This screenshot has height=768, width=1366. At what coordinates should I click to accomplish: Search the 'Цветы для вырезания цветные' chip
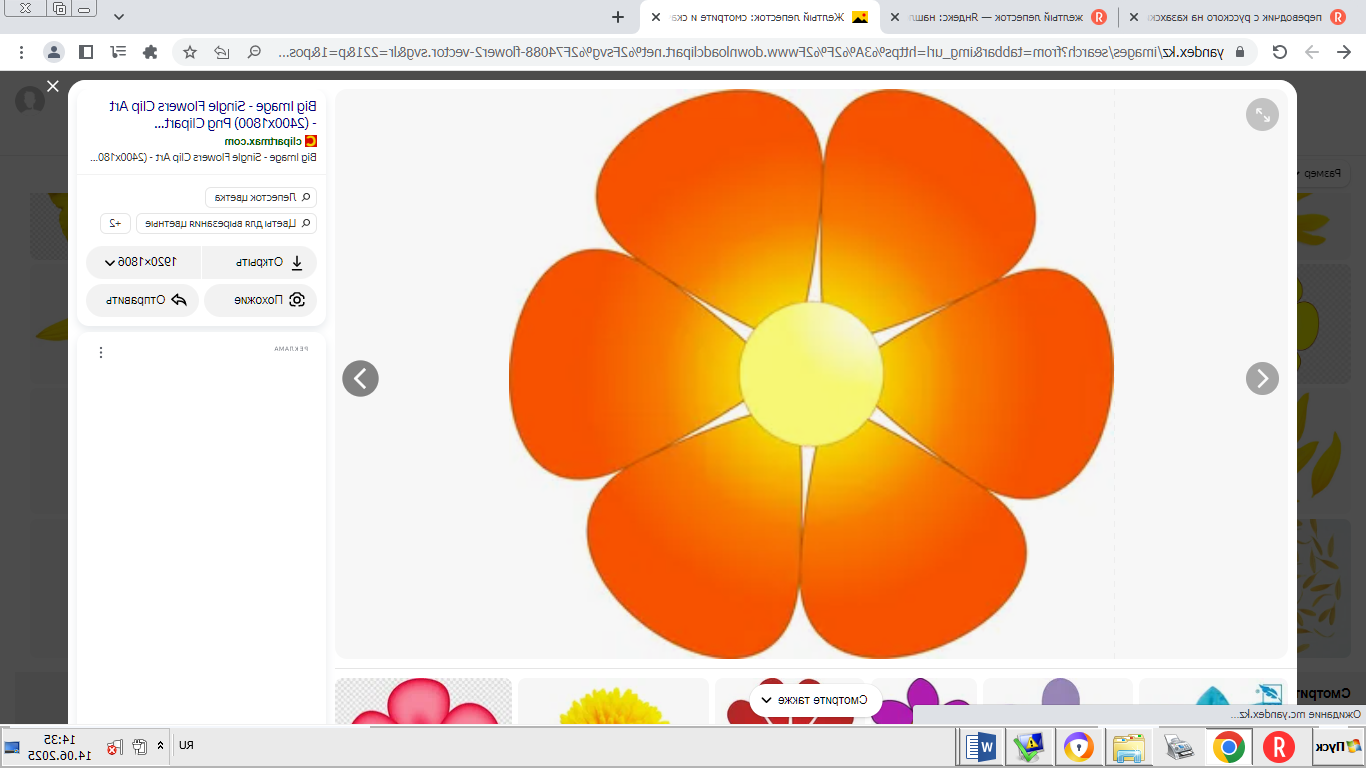click(x=226, y=223)
